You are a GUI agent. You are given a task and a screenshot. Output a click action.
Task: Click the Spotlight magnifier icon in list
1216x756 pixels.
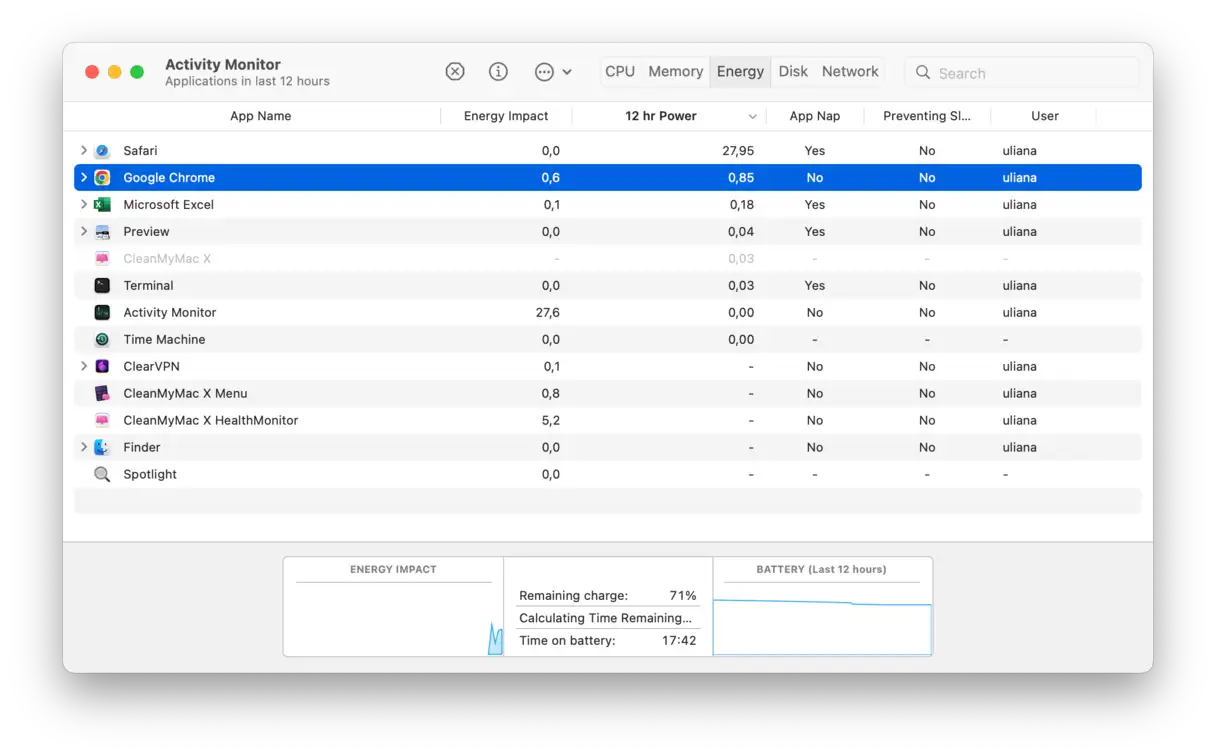[x=102, y=475]
